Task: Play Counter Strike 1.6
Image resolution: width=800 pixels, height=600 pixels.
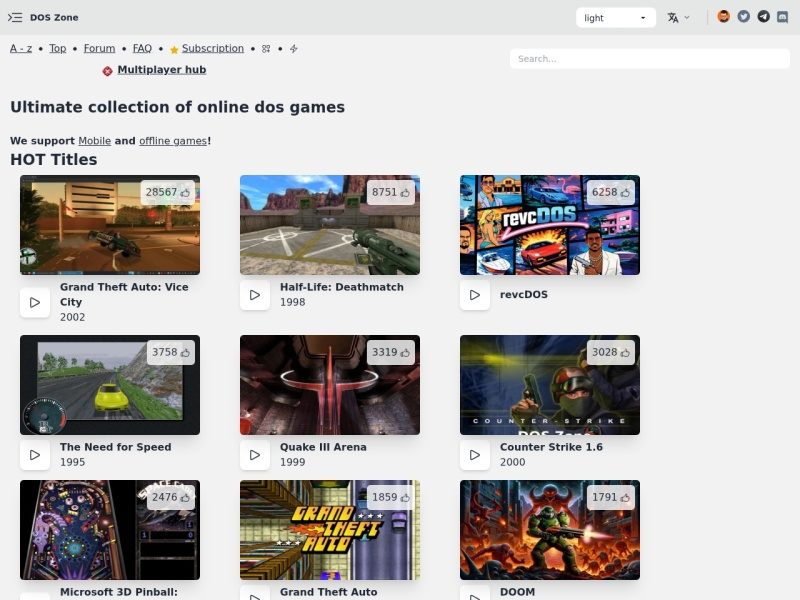Action: pyautogui.click(x=474, y=455)
